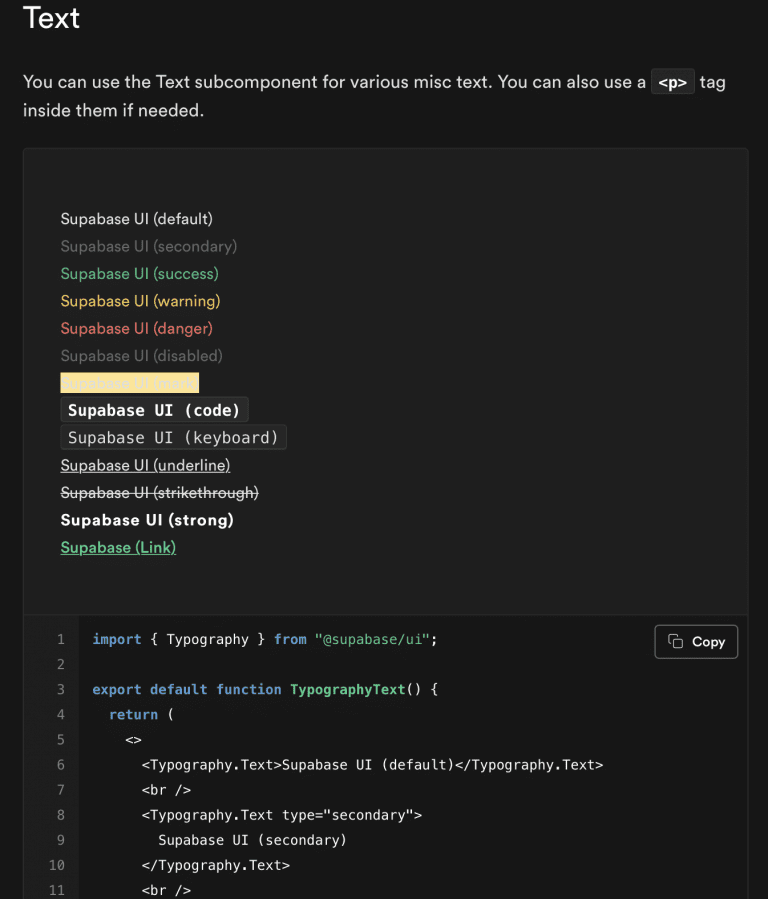Click the "@supabase/ui" import string in code
This screenshot has height=899, width=768.
point(376,640)
